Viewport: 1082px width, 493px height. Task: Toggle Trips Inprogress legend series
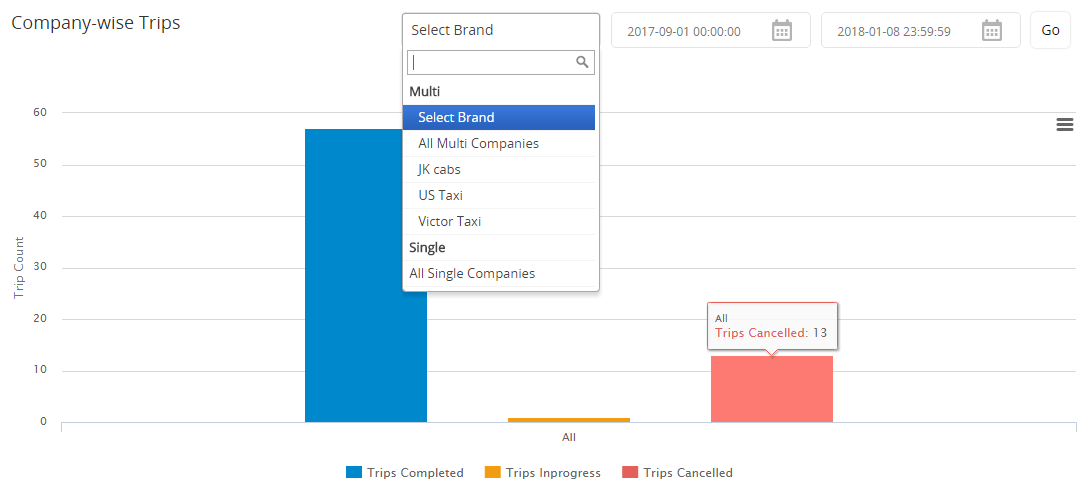(x=553, y=473)
